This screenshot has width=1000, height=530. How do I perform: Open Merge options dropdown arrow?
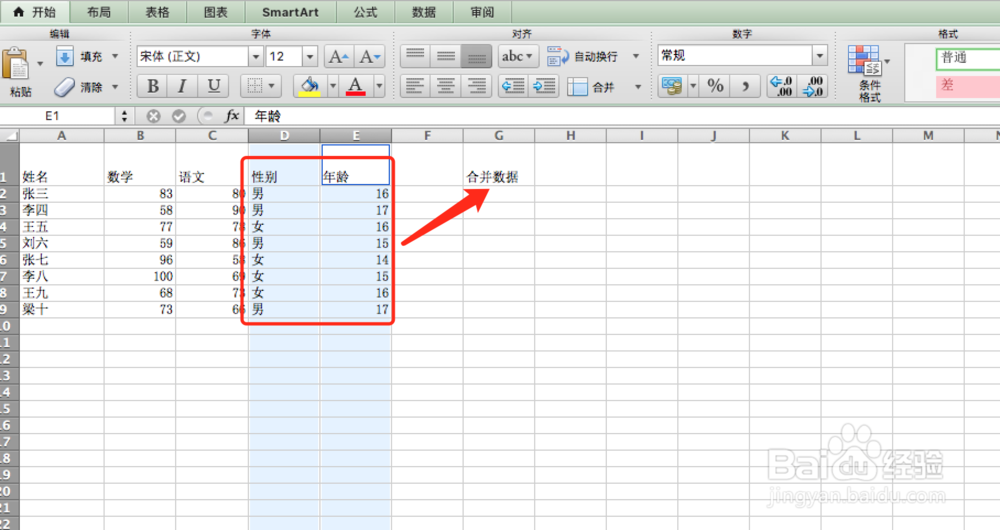(x=637, y=87)
